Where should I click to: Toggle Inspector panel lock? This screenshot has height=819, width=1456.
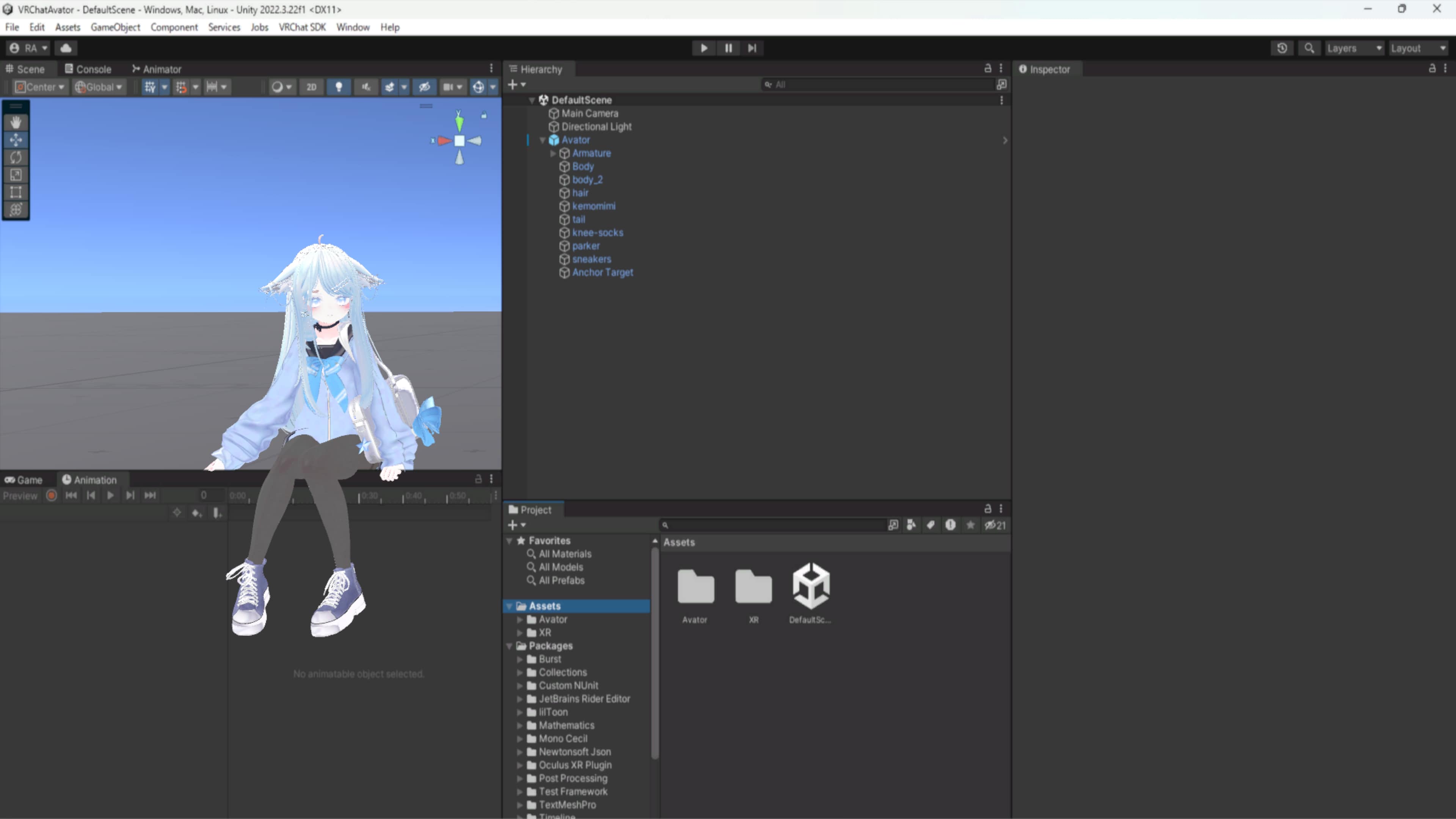tap(1432, 68)
